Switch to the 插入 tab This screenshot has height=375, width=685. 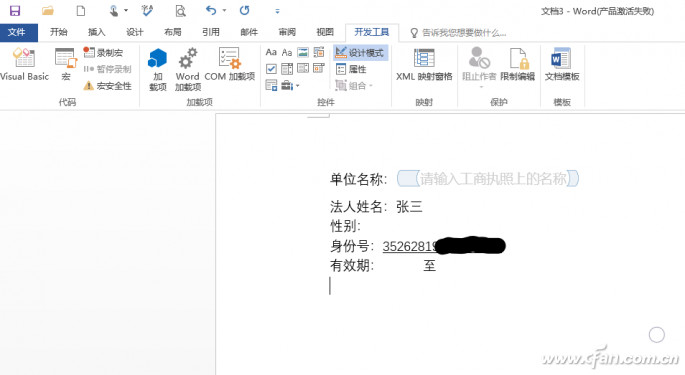[97, 32]
